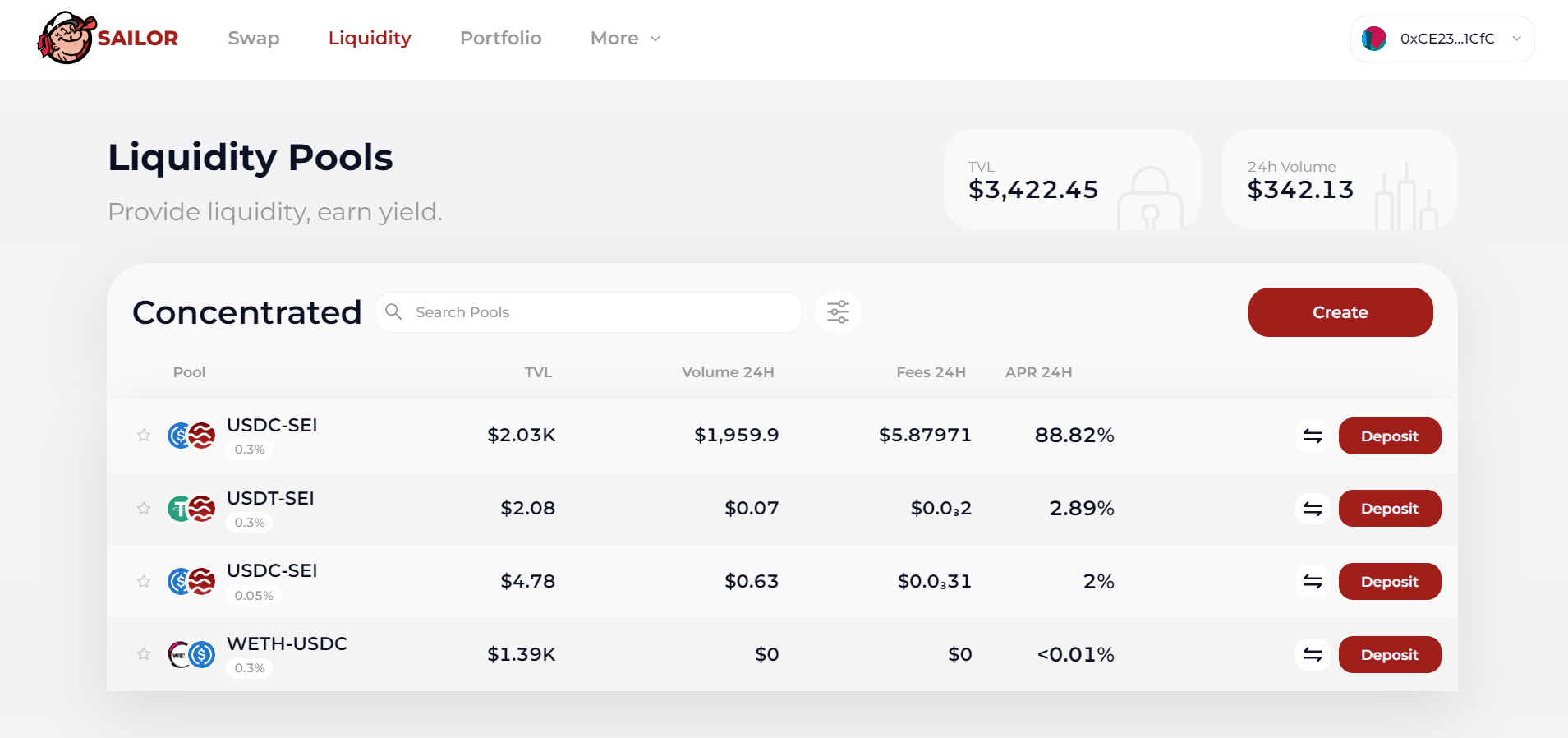Click swap arrows icon for WETH-USDC pool
Screen dimensions: 1568x738
[1313, 655]
